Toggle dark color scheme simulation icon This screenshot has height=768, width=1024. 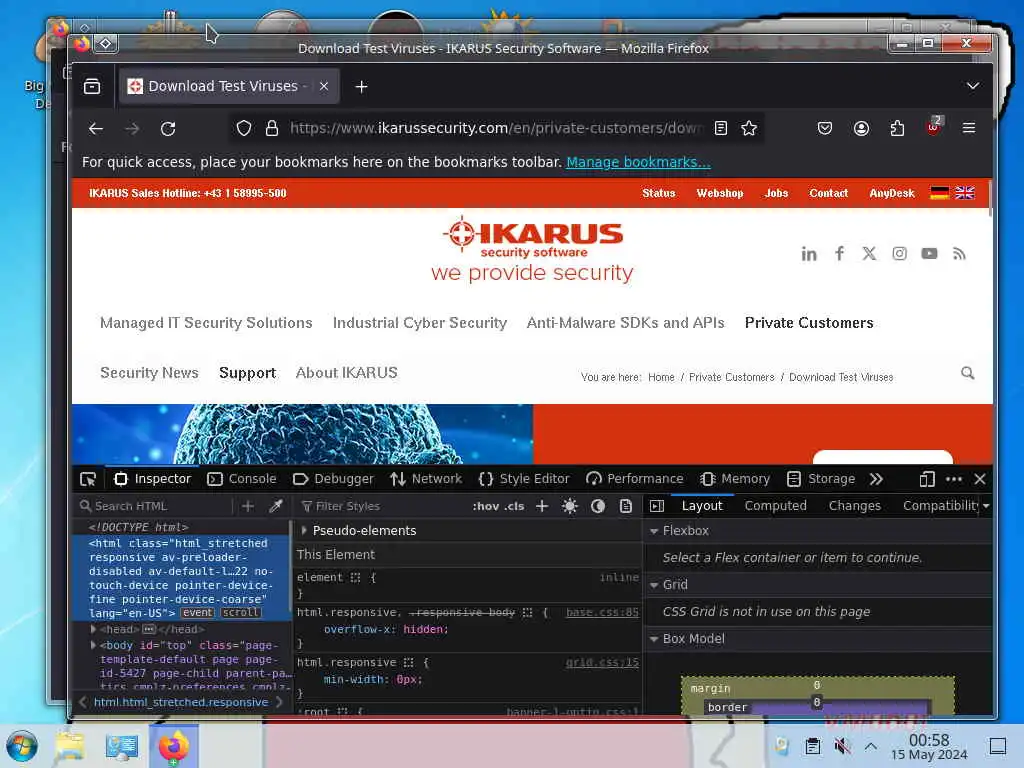[x=598, y=506]
